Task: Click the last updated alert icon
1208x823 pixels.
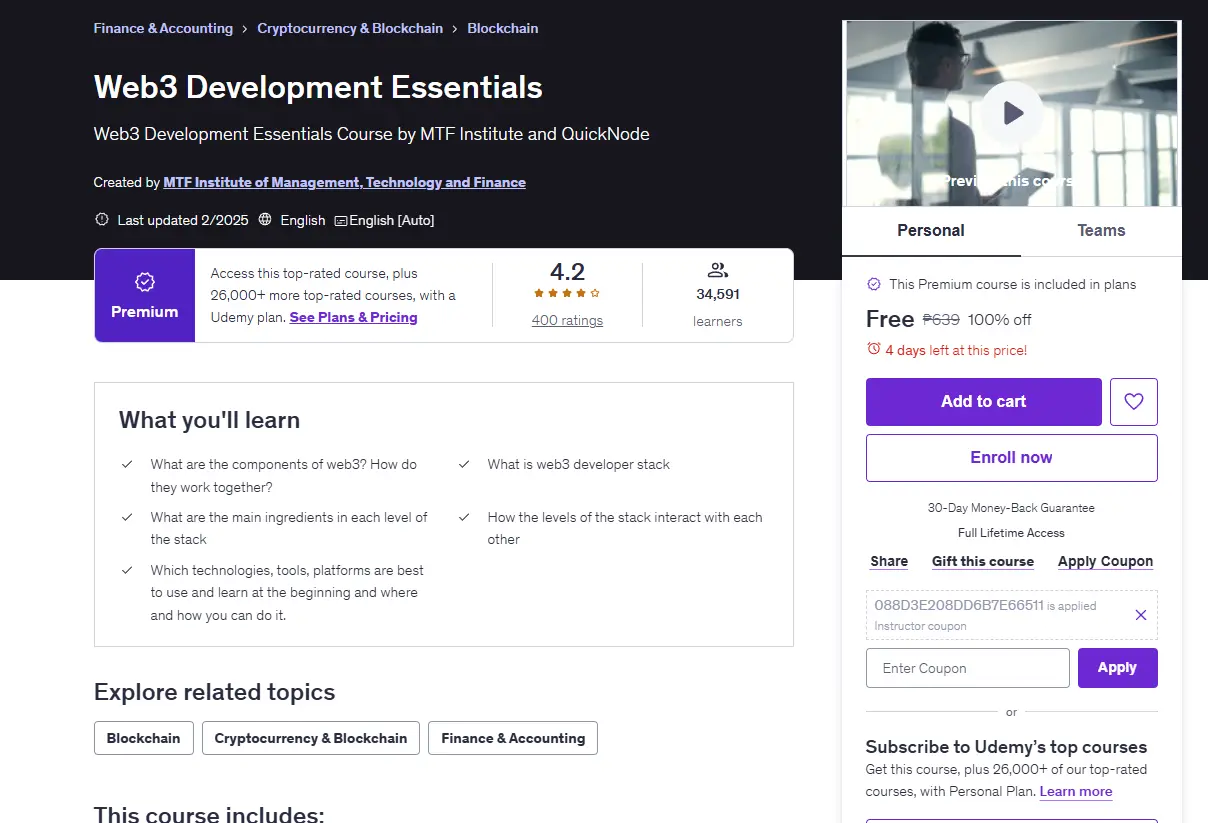Action: (x=101, y=219)
